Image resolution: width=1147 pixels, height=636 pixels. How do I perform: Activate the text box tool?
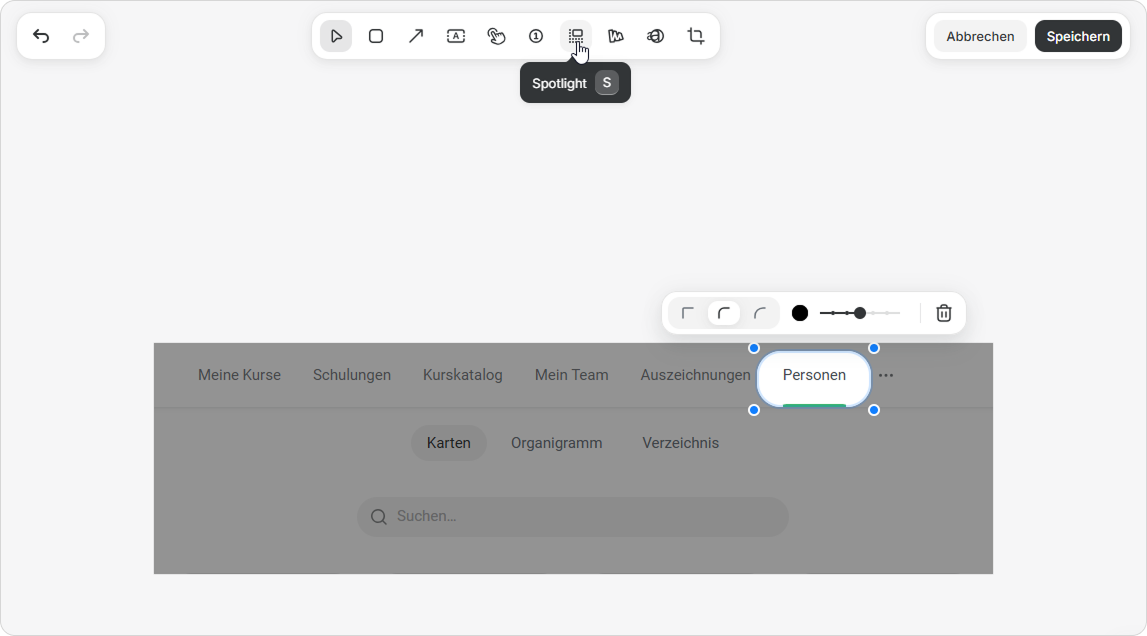point(456,36)
